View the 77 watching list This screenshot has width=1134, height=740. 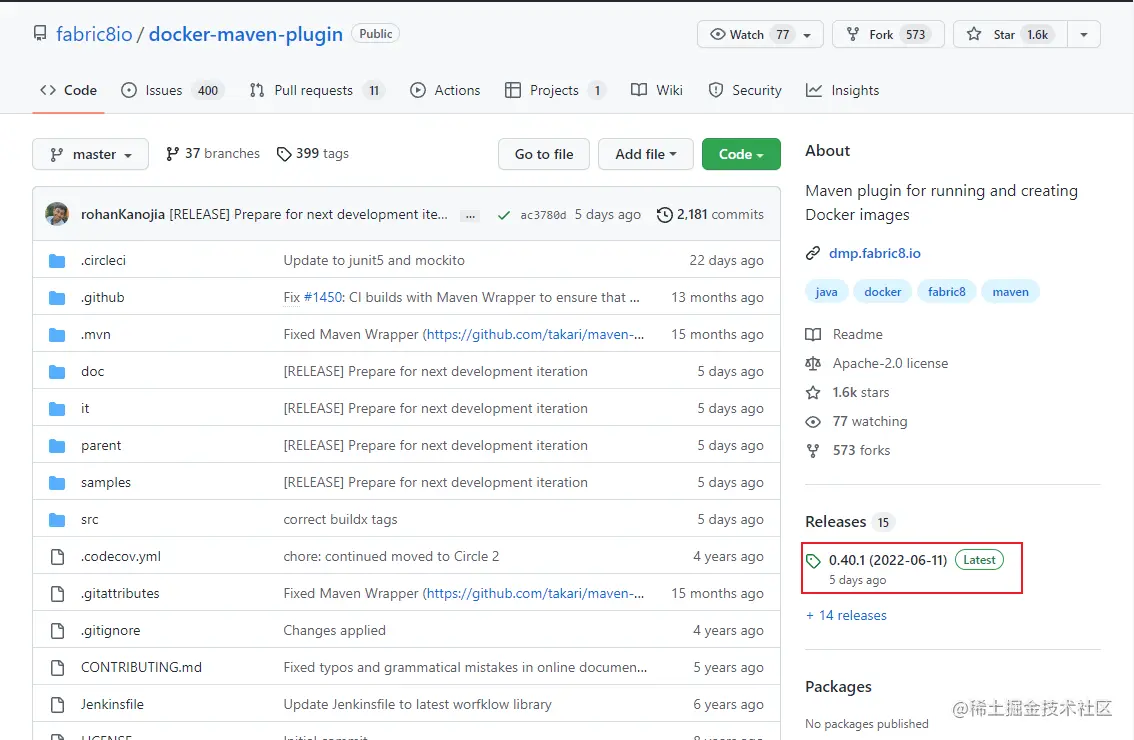tap(857, 421)
